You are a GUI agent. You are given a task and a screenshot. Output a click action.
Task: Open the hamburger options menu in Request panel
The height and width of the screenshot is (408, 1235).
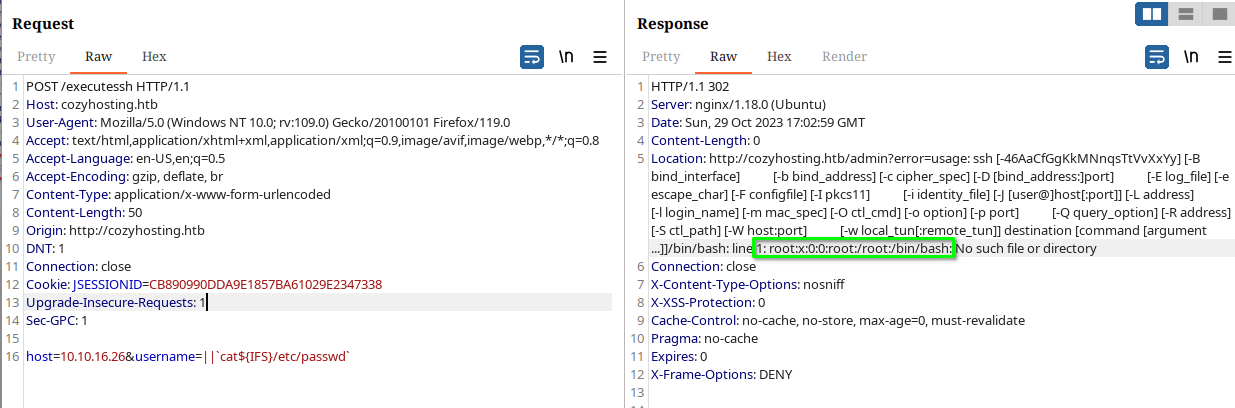(x=600, y=57)
